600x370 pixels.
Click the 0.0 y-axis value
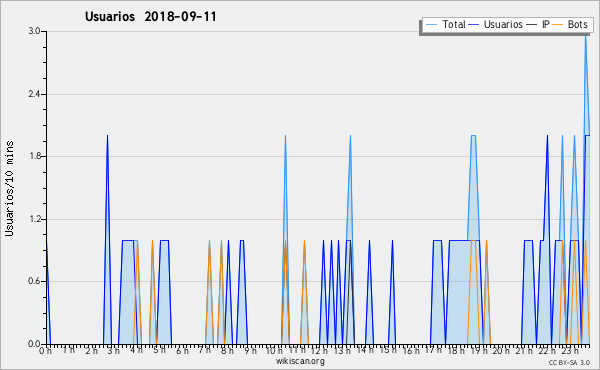(x=34, y=344)
